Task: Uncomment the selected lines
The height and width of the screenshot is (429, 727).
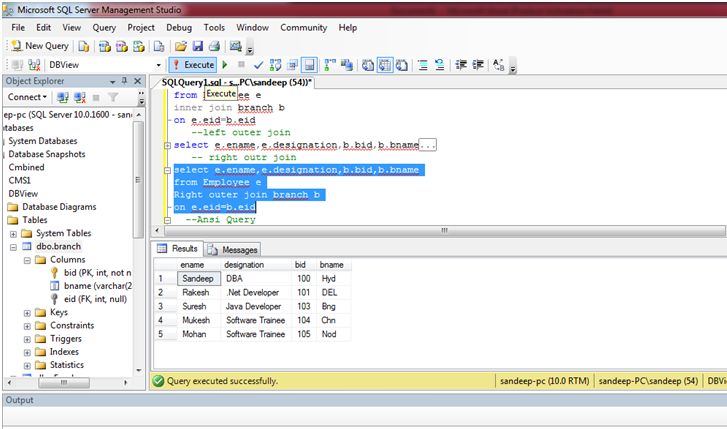Action: click(x=440, y=65)
